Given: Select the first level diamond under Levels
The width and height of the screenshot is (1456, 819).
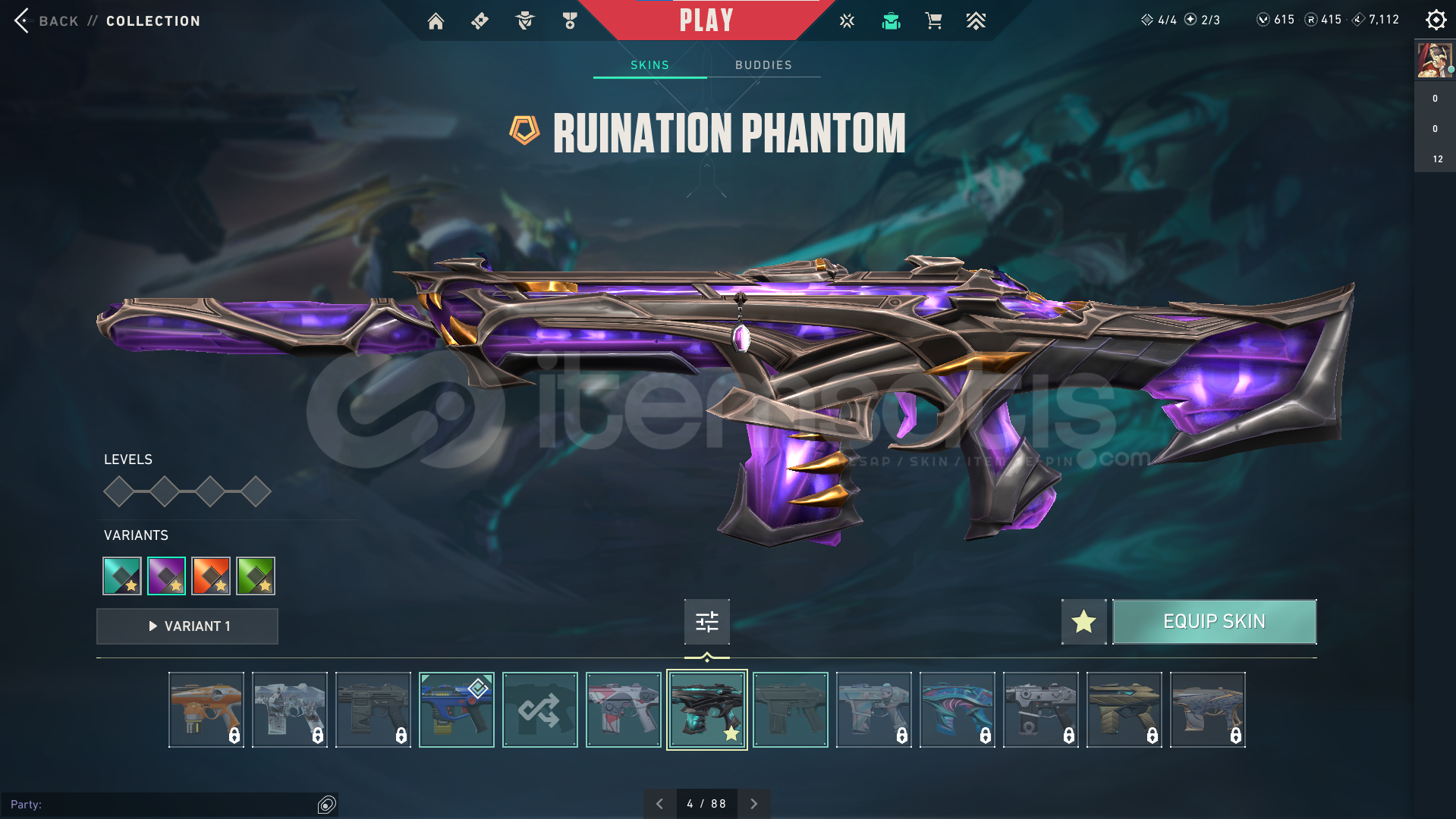Looking at the screenshot, I should tap(119, 491).
